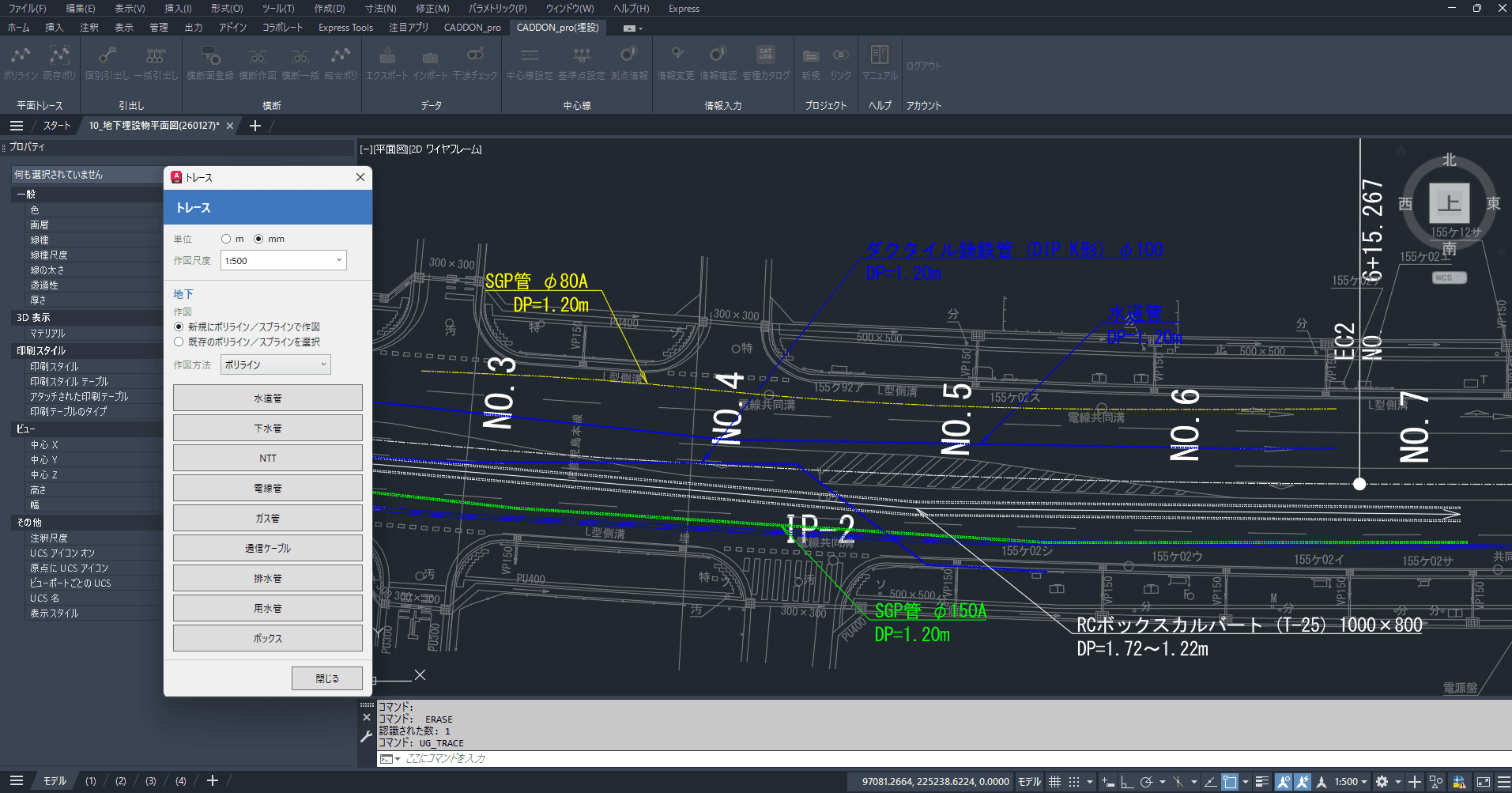Click the 水道管 button in the trace dialog
Image resolution: width=1512 pixels, height=793 pixels.
(x=267, y=398)
